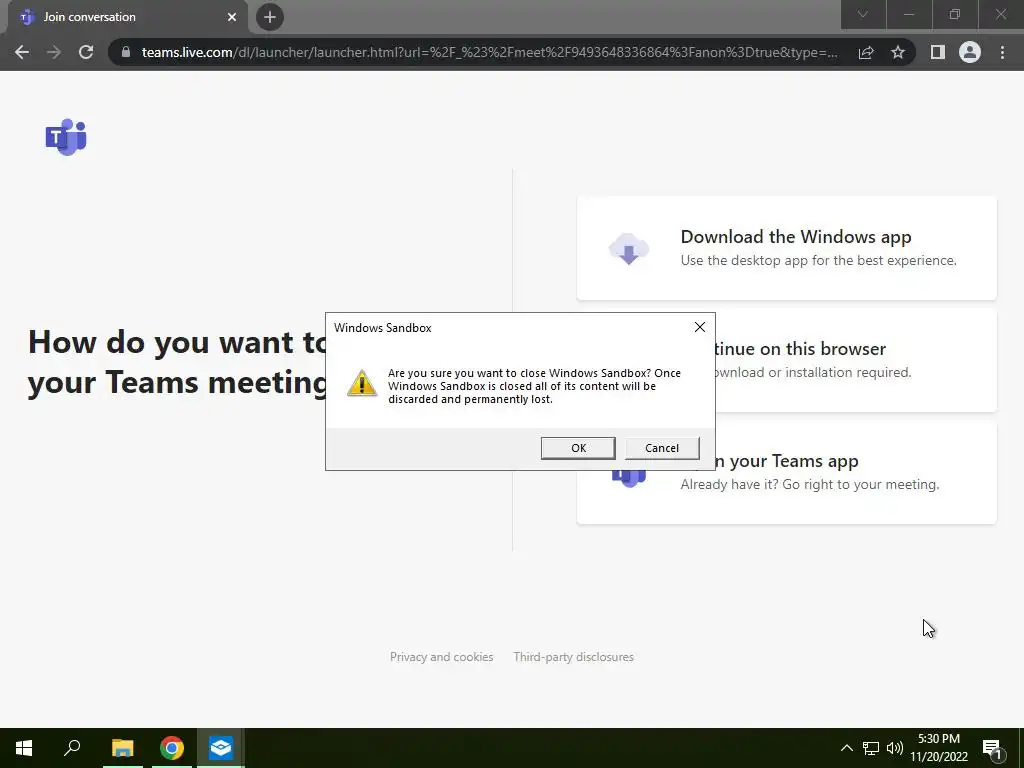Close the Windows Sandbox dialog with X
This screenshot has height=768, width=1024.
coord(699,327)
